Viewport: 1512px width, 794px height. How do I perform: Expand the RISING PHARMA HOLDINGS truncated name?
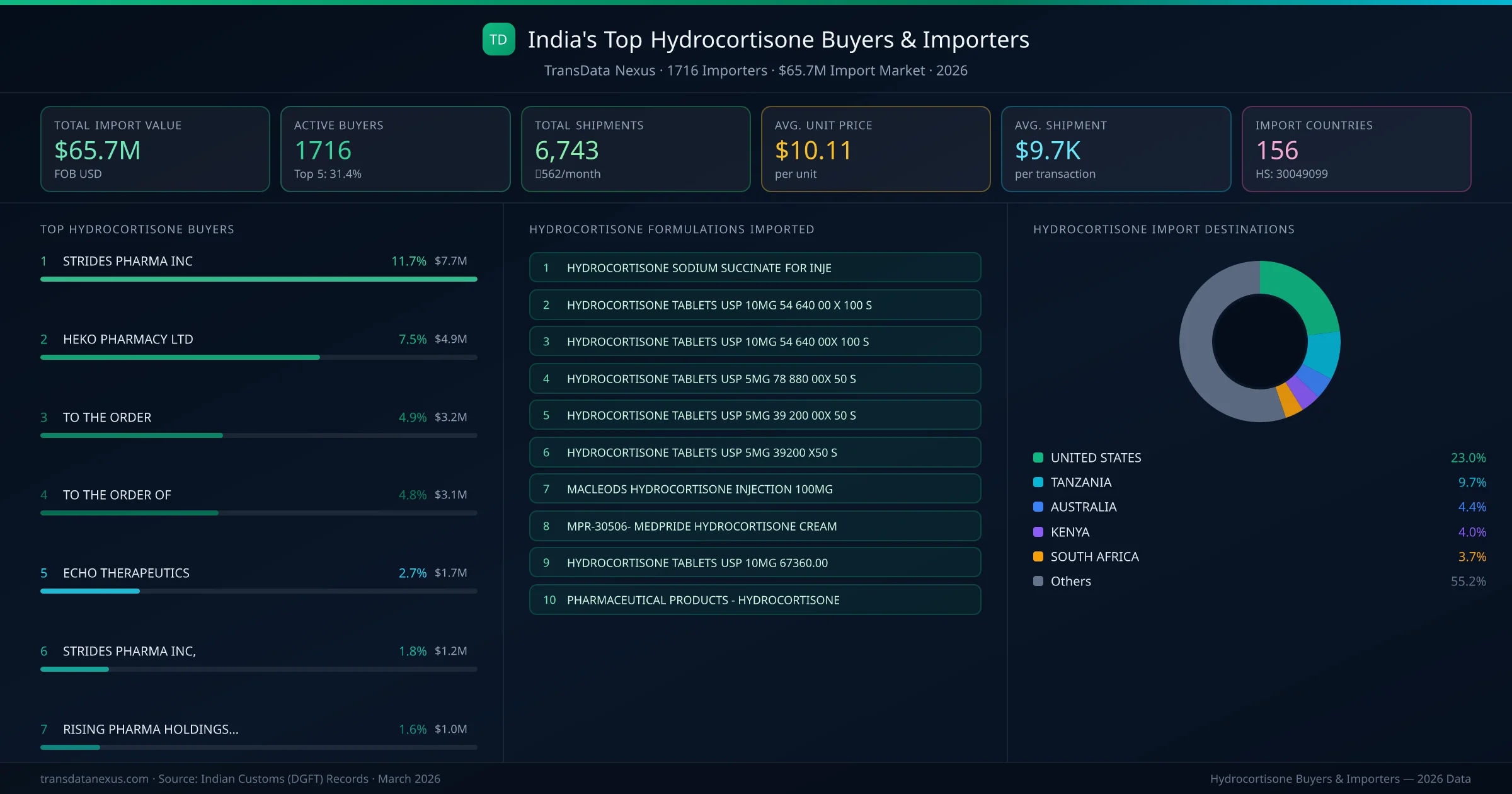coord(150,729)
